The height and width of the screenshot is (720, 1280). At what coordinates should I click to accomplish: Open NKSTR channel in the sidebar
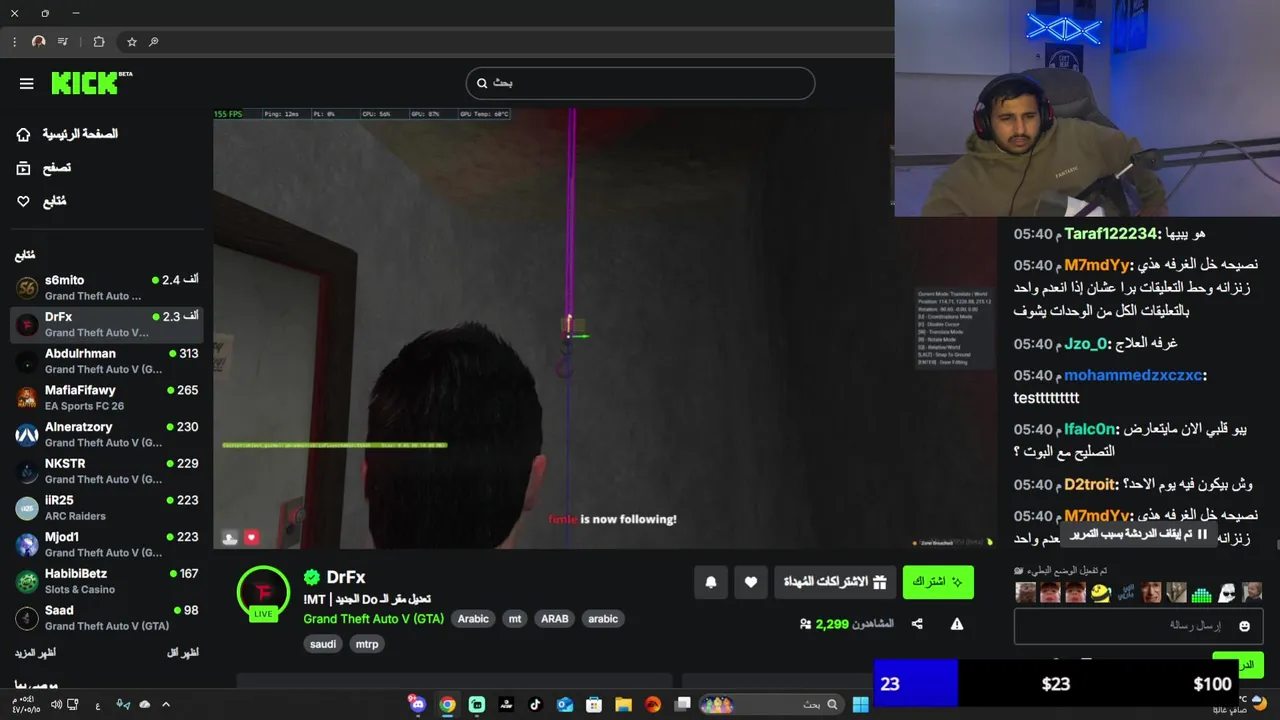pos(107,471)
